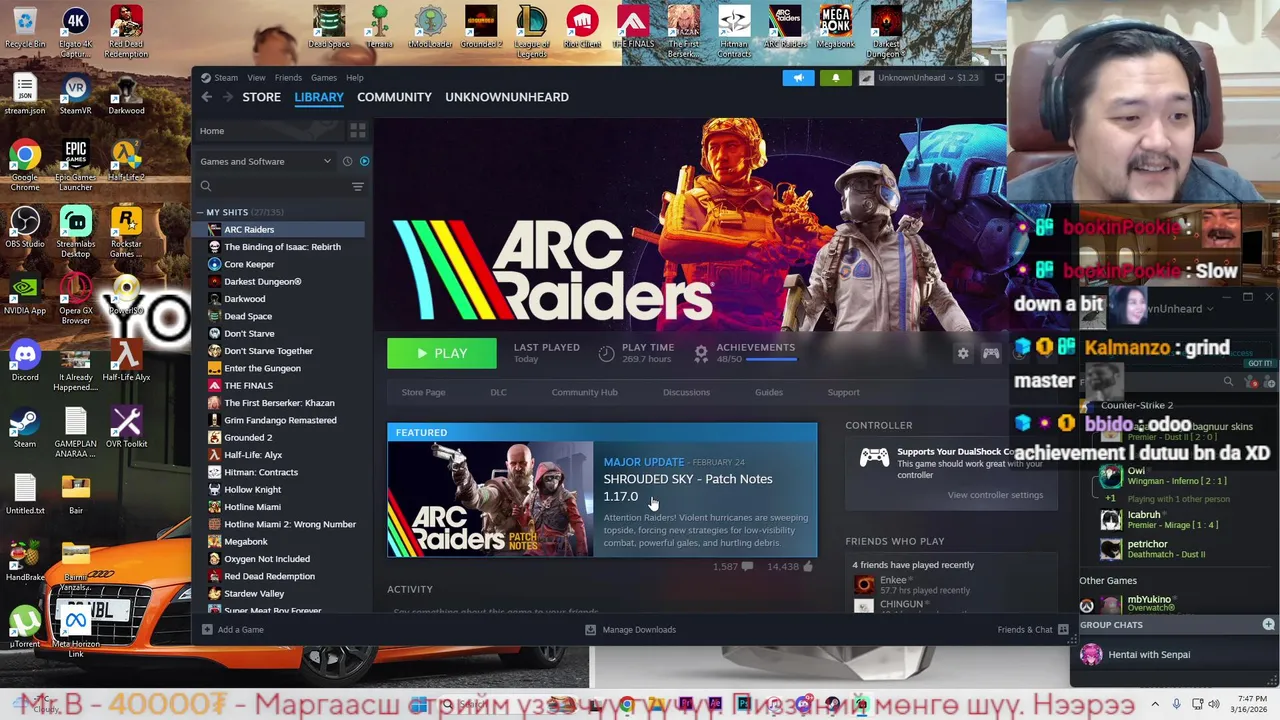This screenshot has height=720, width=1280.
Task: Open SHROUDED SKY patch notes thumbnail
Action: (x=490, y=499)
